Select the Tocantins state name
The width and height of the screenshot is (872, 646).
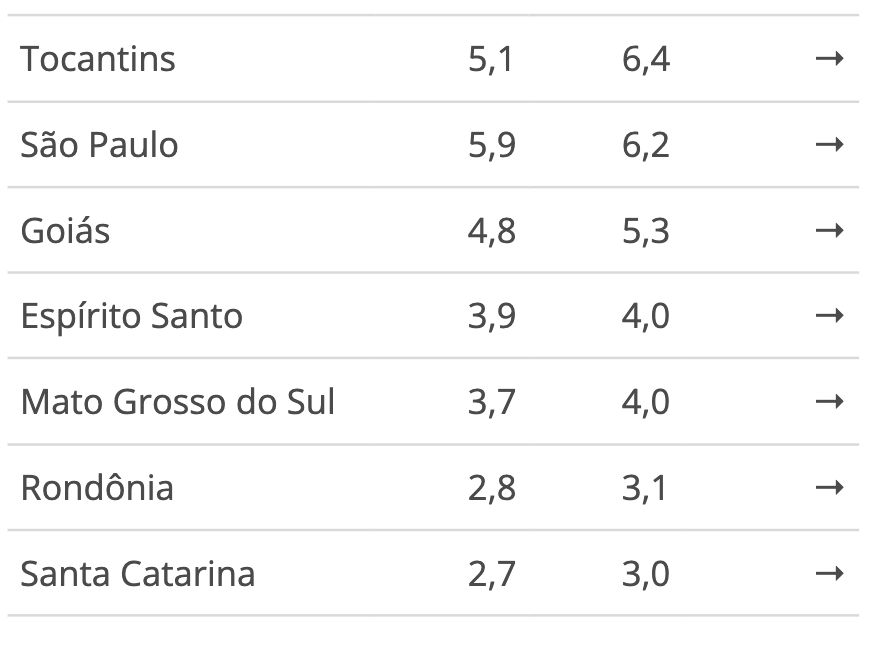[x=98, y=58]
